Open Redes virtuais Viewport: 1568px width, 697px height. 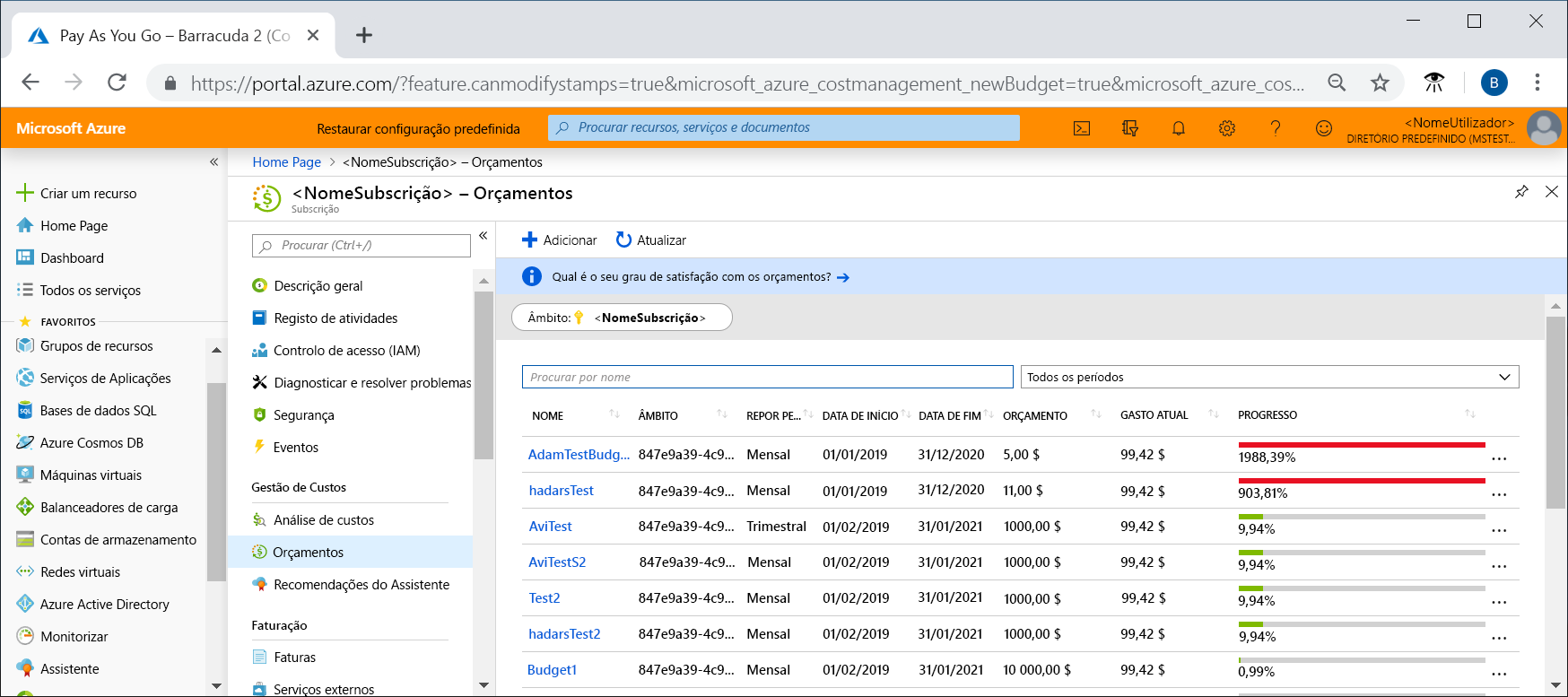[69, 572]
